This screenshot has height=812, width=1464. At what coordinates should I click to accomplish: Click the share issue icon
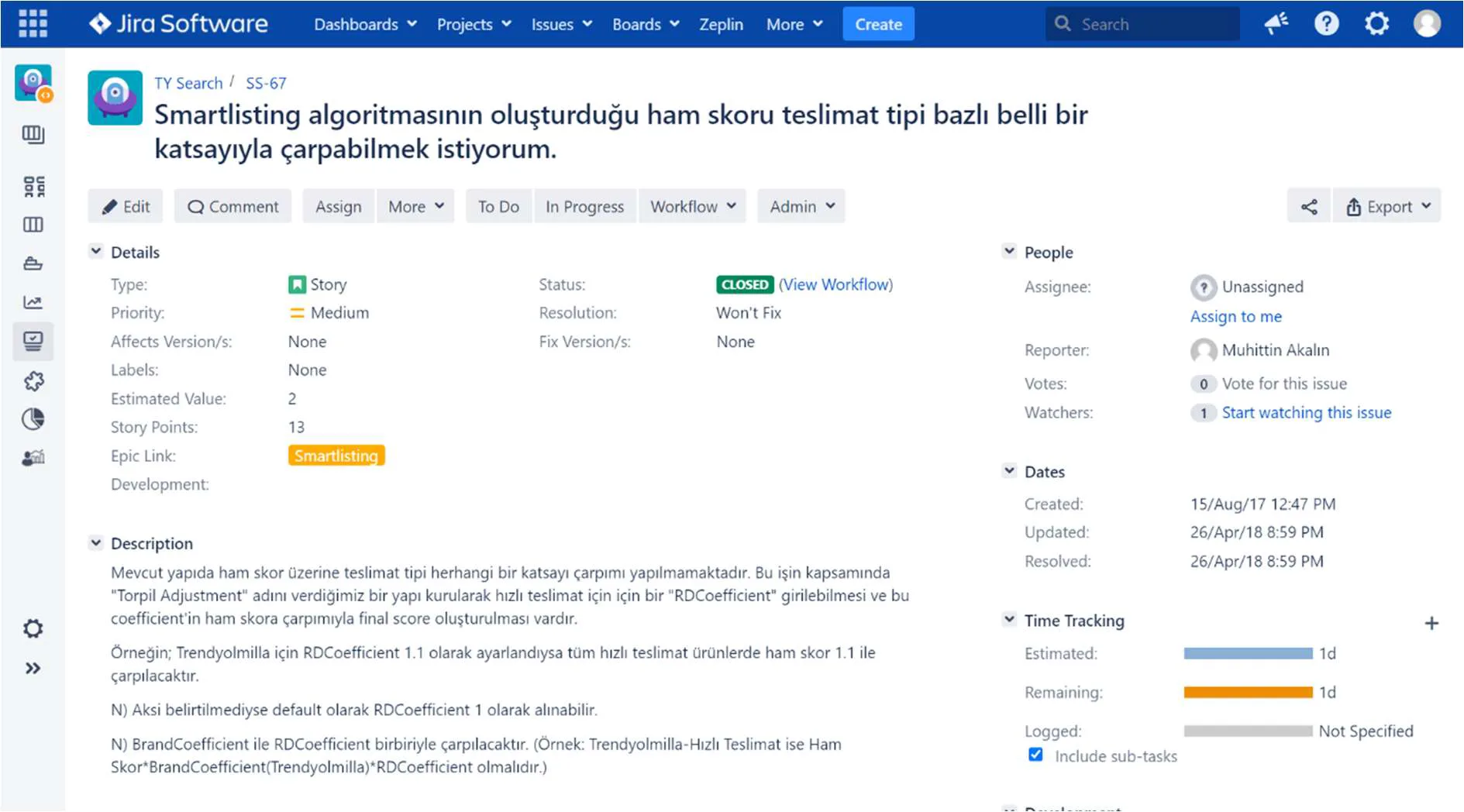tap(1309, 206)
